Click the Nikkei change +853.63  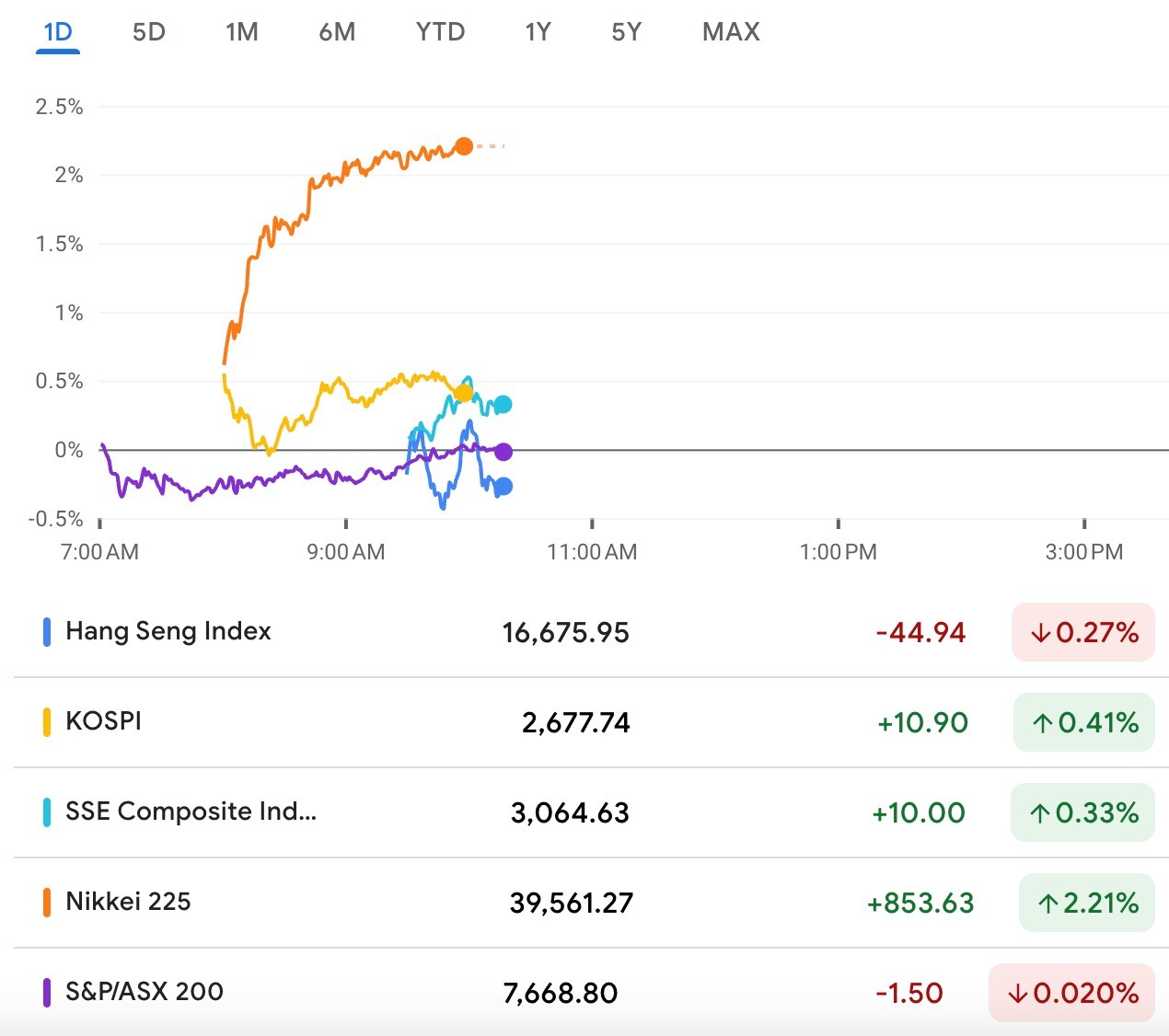click(920, 904)
